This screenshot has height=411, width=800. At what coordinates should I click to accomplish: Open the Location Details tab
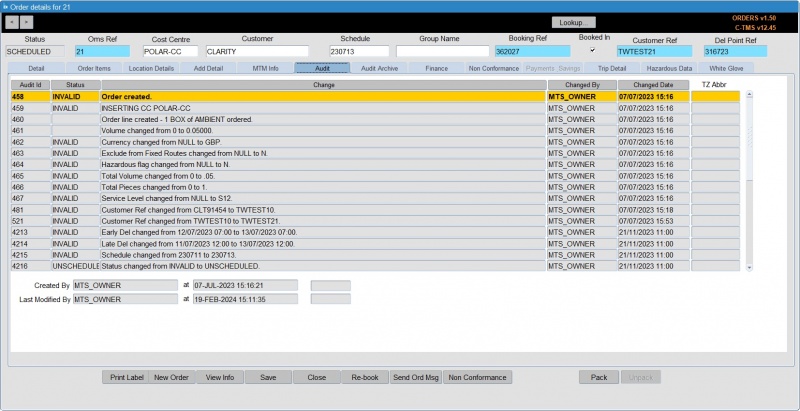tap(151, 68)
